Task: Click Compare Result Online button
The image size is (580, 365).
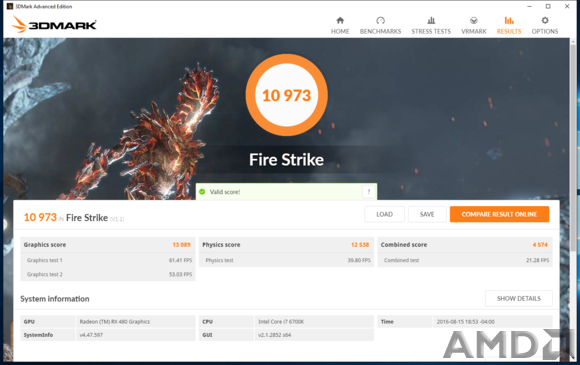Action: pos(499,214)
